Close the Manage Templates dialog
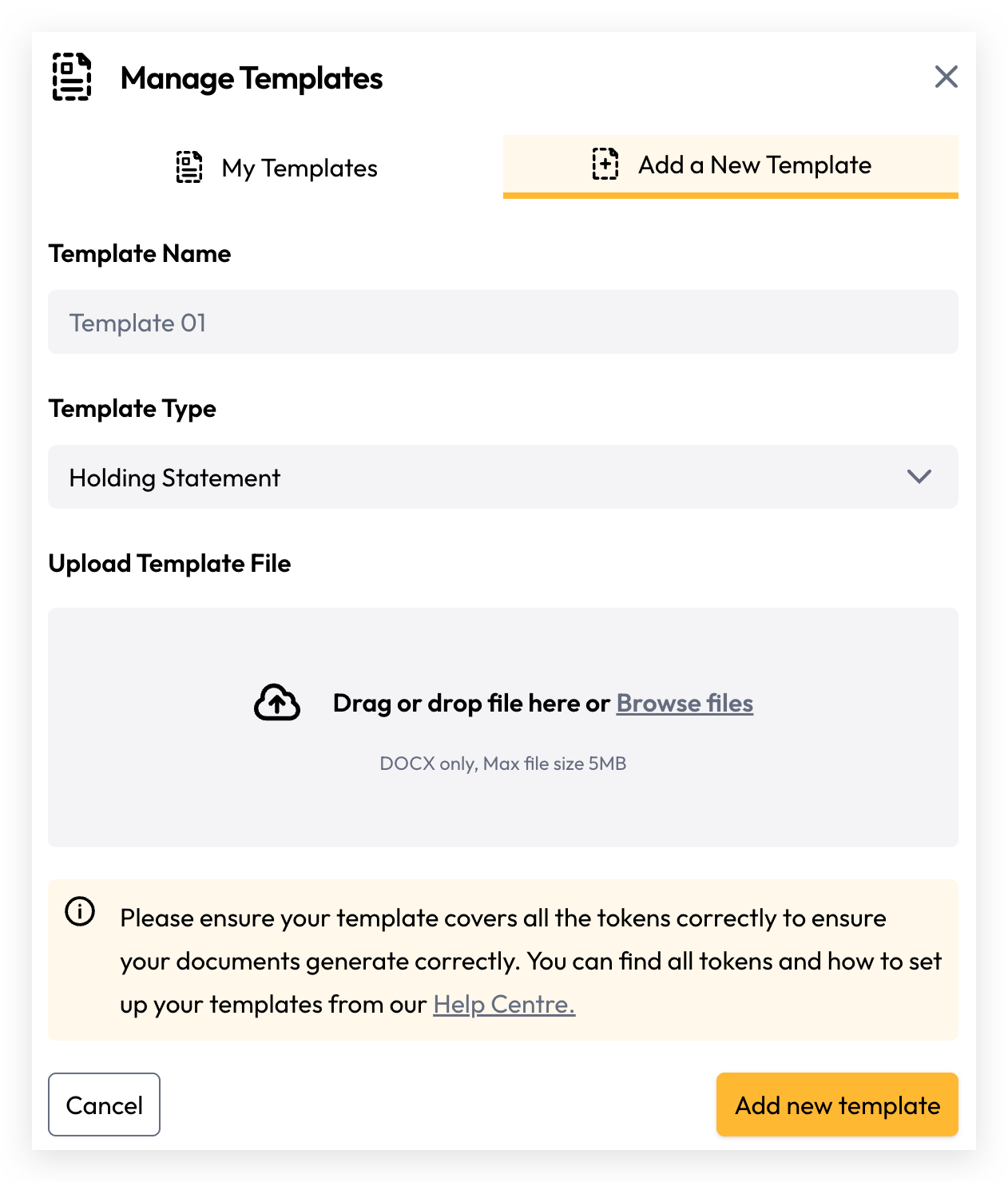The height and width of the screenshot is (1182, 1008). point(946,77)
